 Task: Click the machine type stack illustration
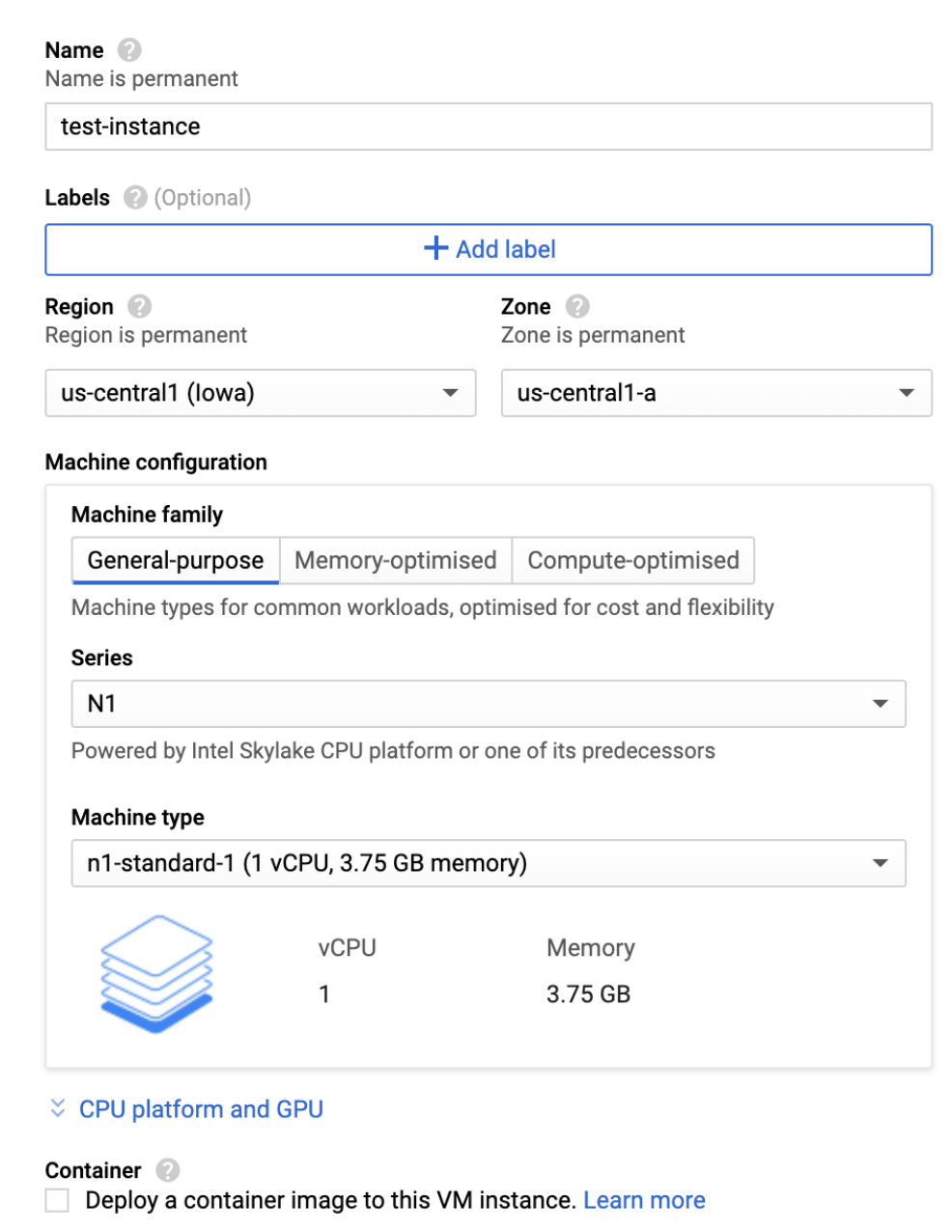point(156,973)
